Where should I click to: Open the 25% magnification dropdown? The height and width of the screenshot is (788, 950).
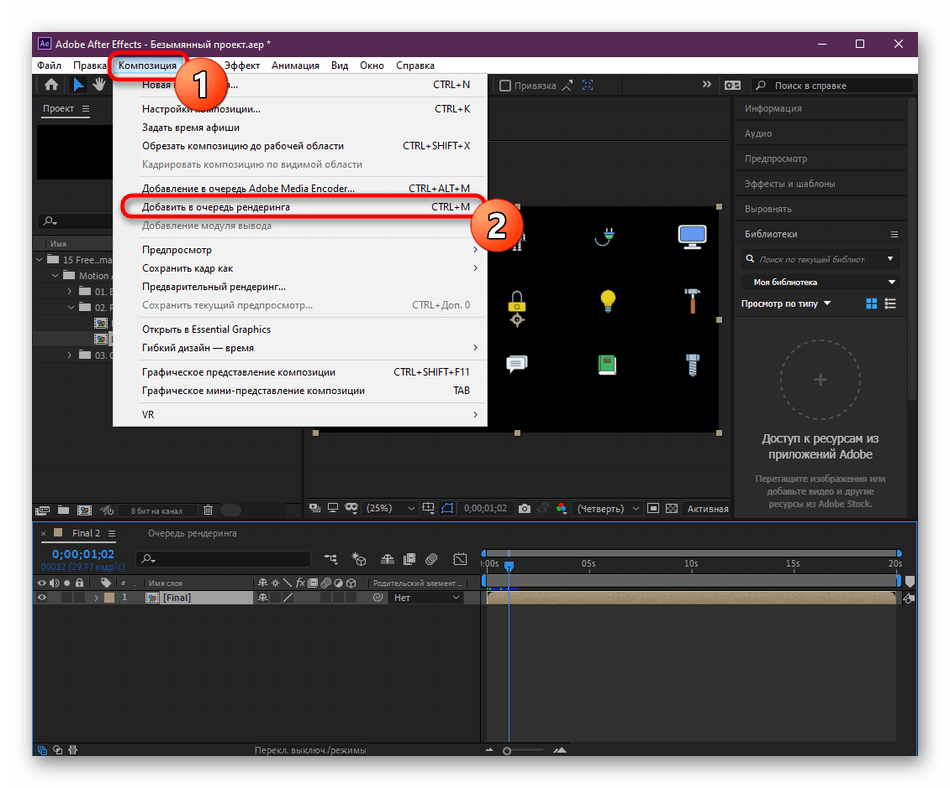pos(390,508)
